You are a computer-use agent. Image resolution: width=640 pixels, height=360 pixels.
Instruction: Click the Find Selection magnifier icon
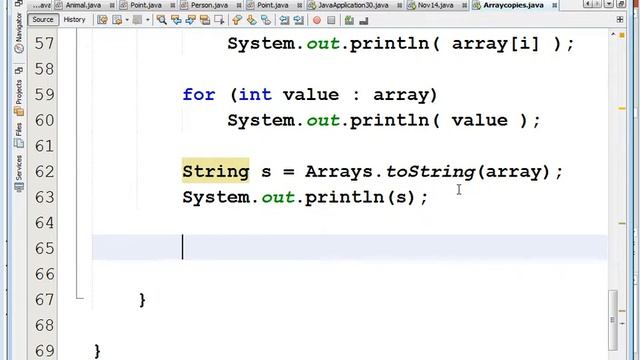tap(162, 20)
